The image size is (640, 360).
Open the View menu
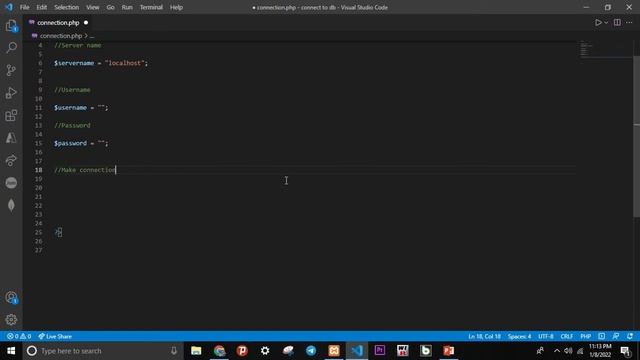pyautogui.click(x=93, y=7)
